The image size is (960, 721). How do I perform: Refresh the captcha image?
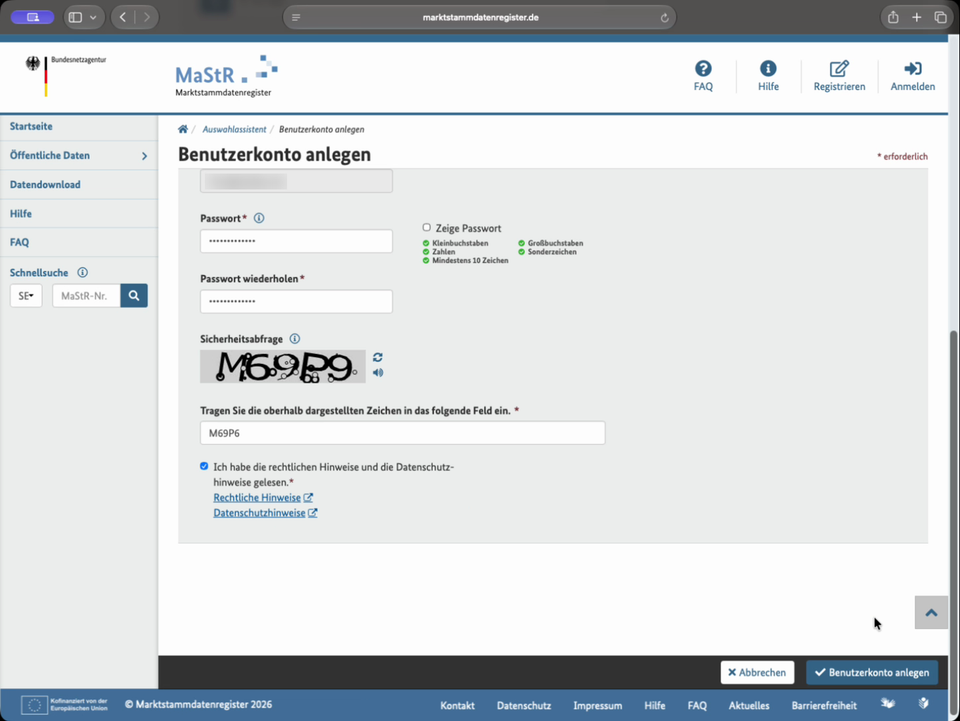point(378,357)
